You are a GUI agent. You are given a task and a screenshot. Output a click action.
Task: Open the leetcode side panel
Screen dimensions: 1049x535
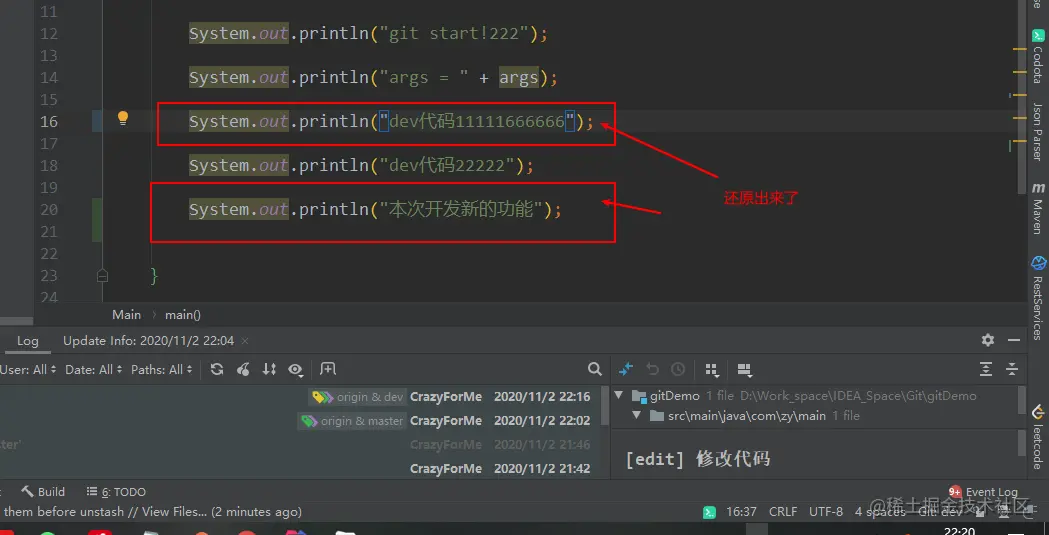coord(1038,437)
